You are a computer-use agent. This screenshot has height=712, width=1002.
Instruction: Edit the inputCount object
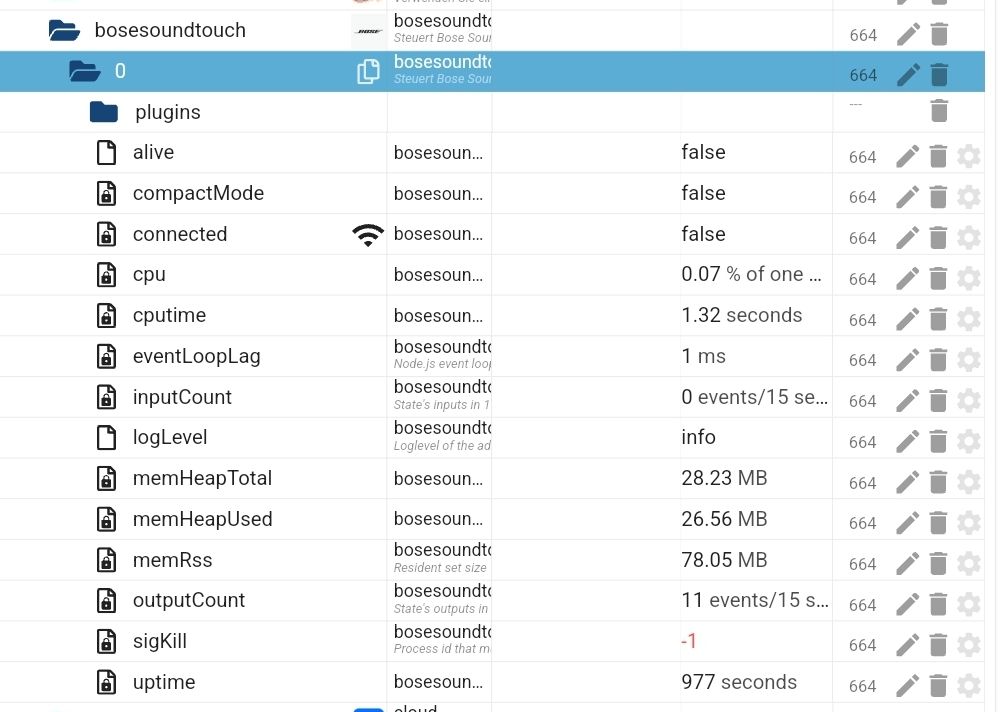(x=907, y=401)
